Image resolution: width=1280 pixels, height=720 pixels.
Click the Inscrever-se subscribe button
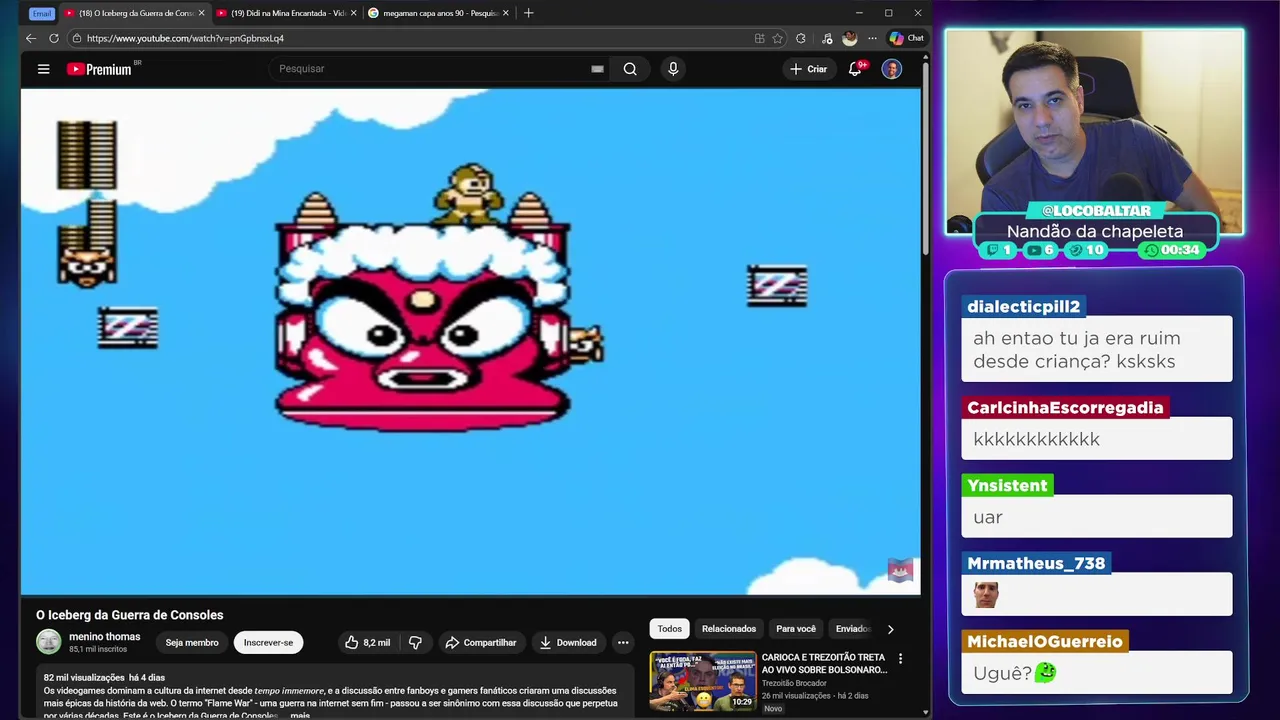tap(268, 642)
